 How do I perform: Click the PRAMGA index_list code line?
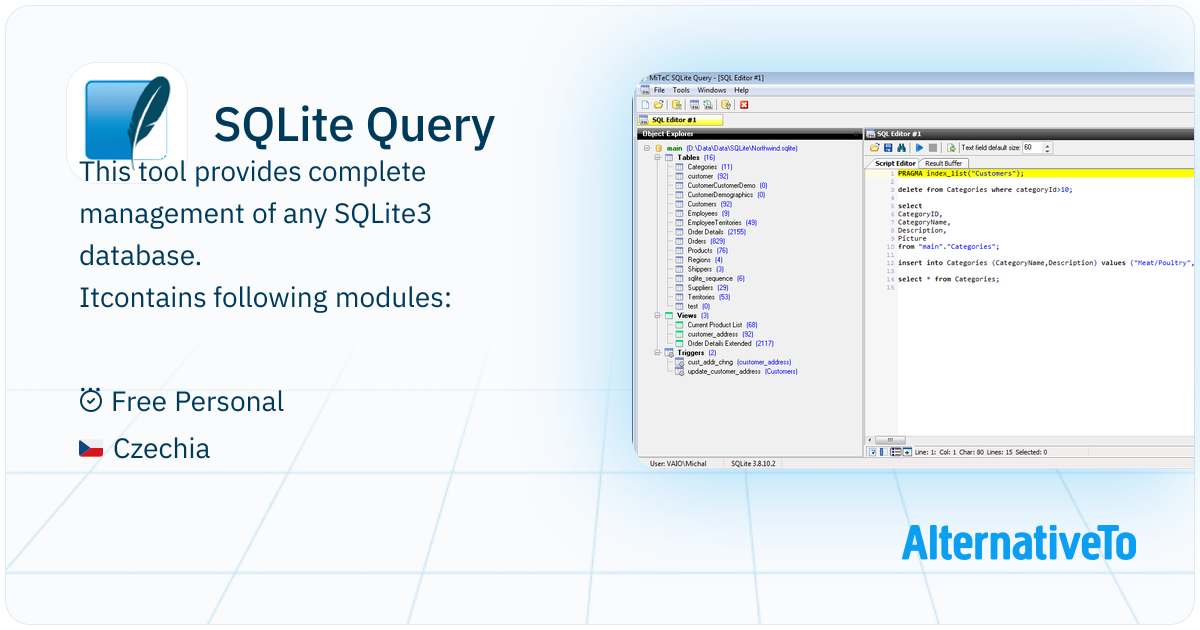[x=961, y=173]
